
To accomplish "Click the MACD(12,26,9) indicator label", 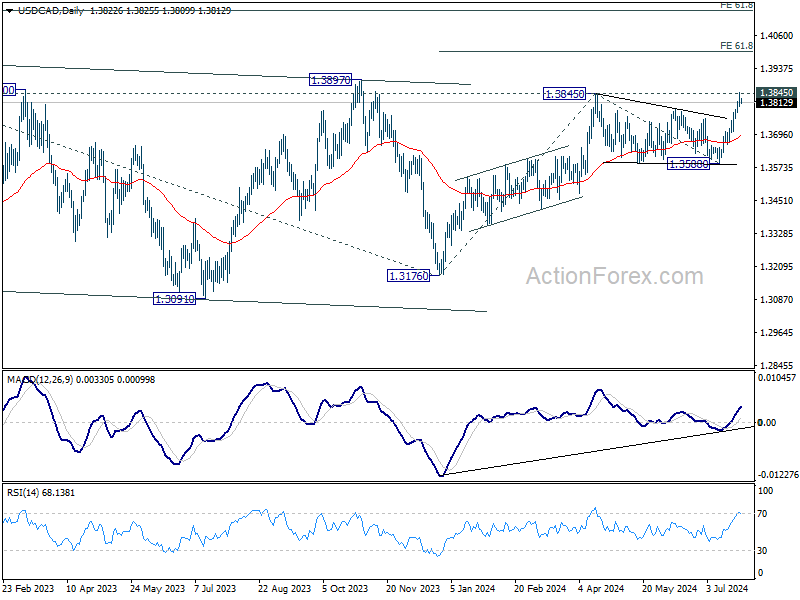I will 40,380.
